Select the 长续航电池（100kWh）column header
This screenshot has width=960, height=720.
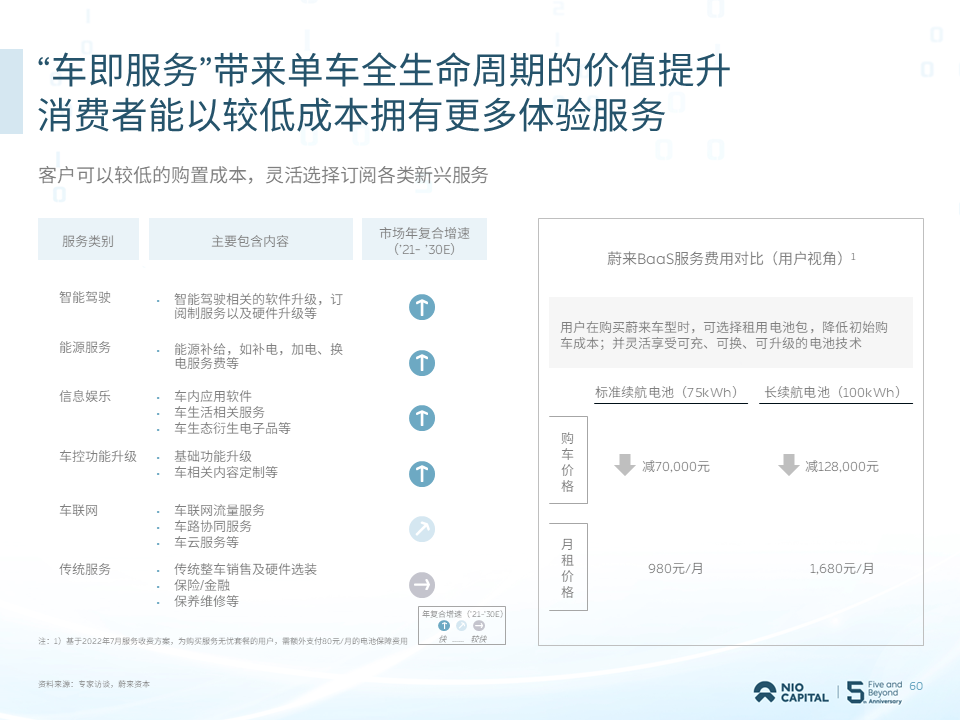(x=836, y=392)
